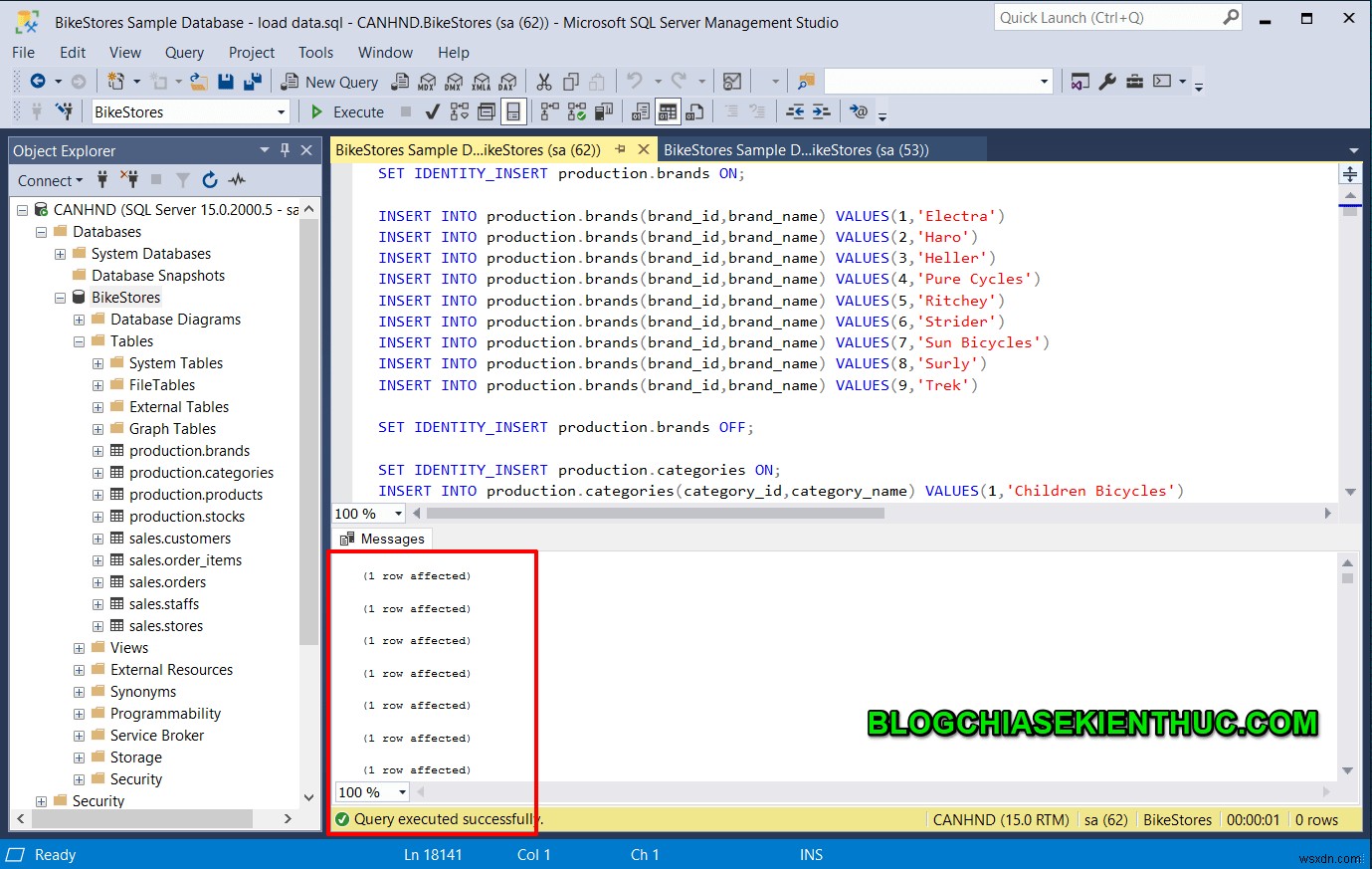Viewport: 1372px width, 869px height.
Task: Display the estimated execution plan
Action: 457,111
